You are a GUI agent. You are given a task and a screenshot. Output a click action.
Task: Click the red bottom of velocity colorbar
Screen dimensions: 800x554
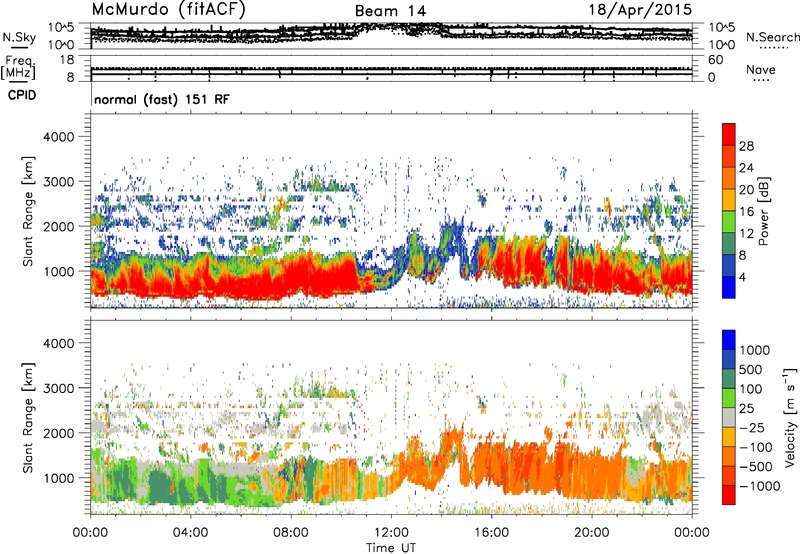tap(729, 495)
